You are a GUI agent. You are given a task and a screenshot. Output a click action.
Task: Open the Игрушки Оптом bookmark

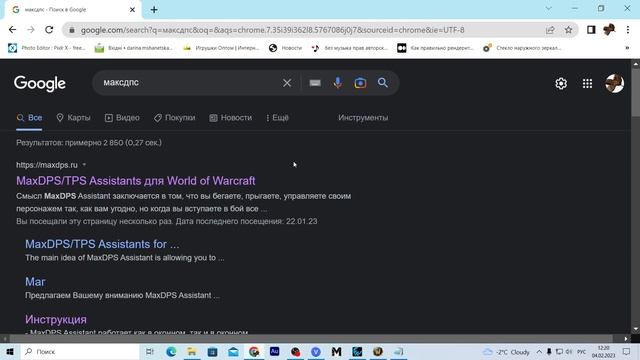point(221,48)
